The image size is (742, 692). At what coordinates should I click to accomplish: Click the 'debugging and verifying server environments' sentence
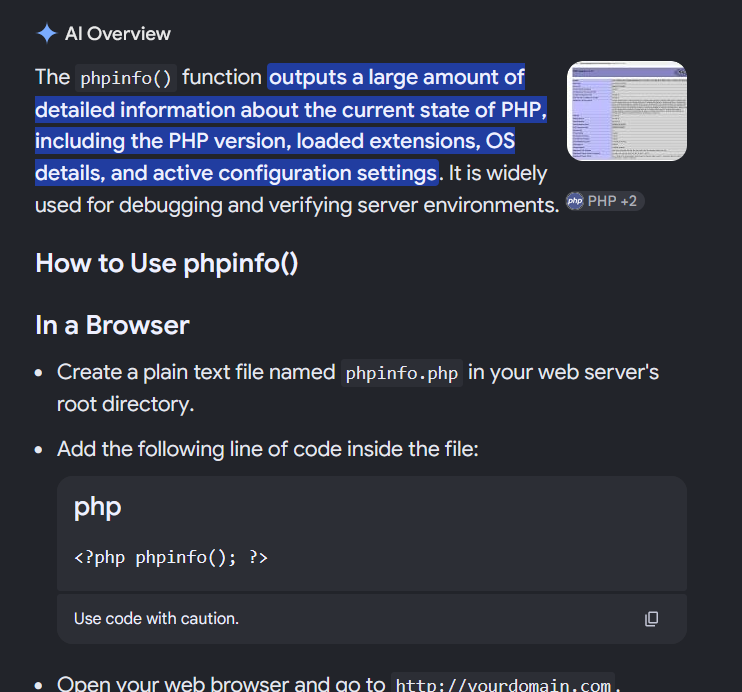coord(297,205)
